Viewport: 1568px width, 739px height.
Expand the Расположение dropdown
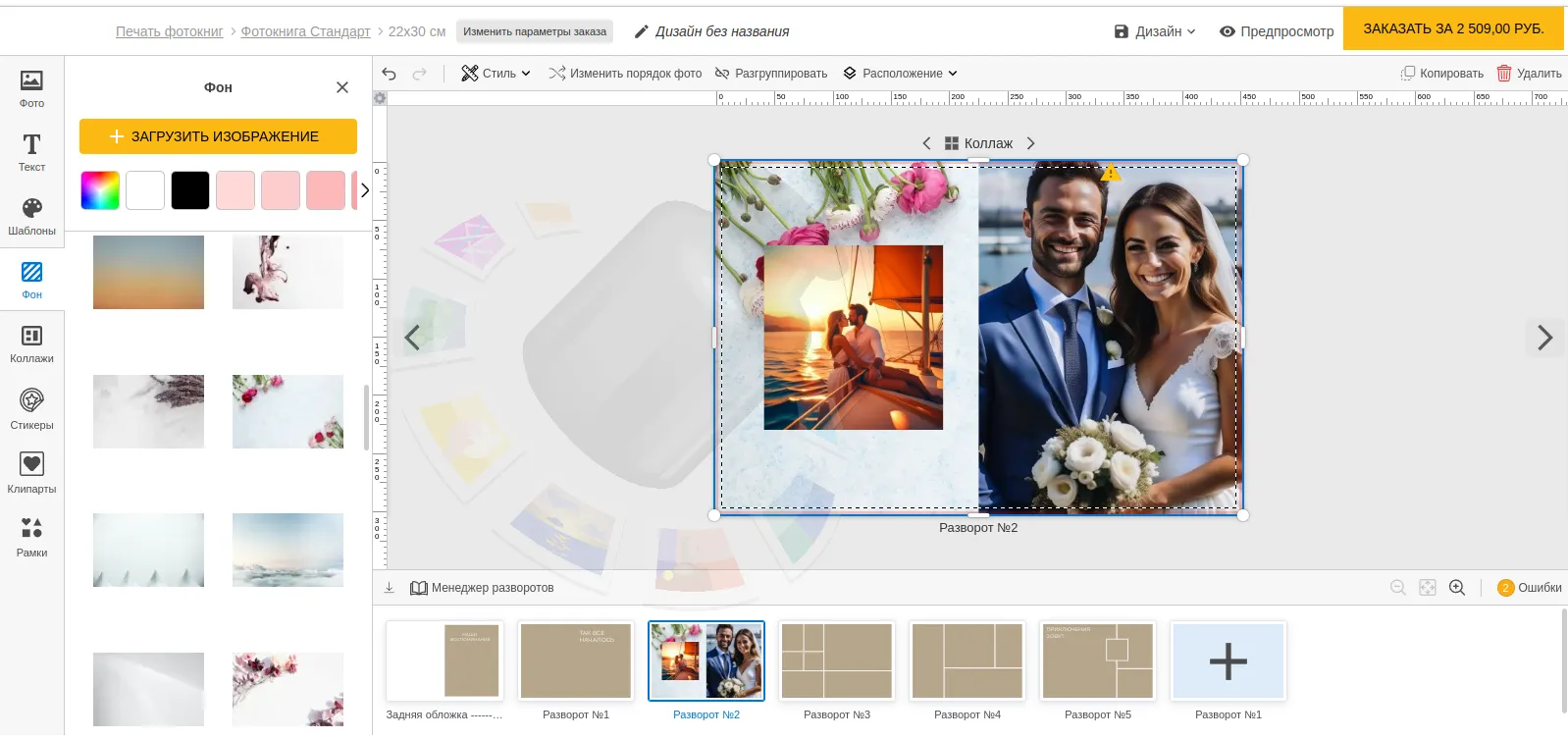[x=900, y=74]
